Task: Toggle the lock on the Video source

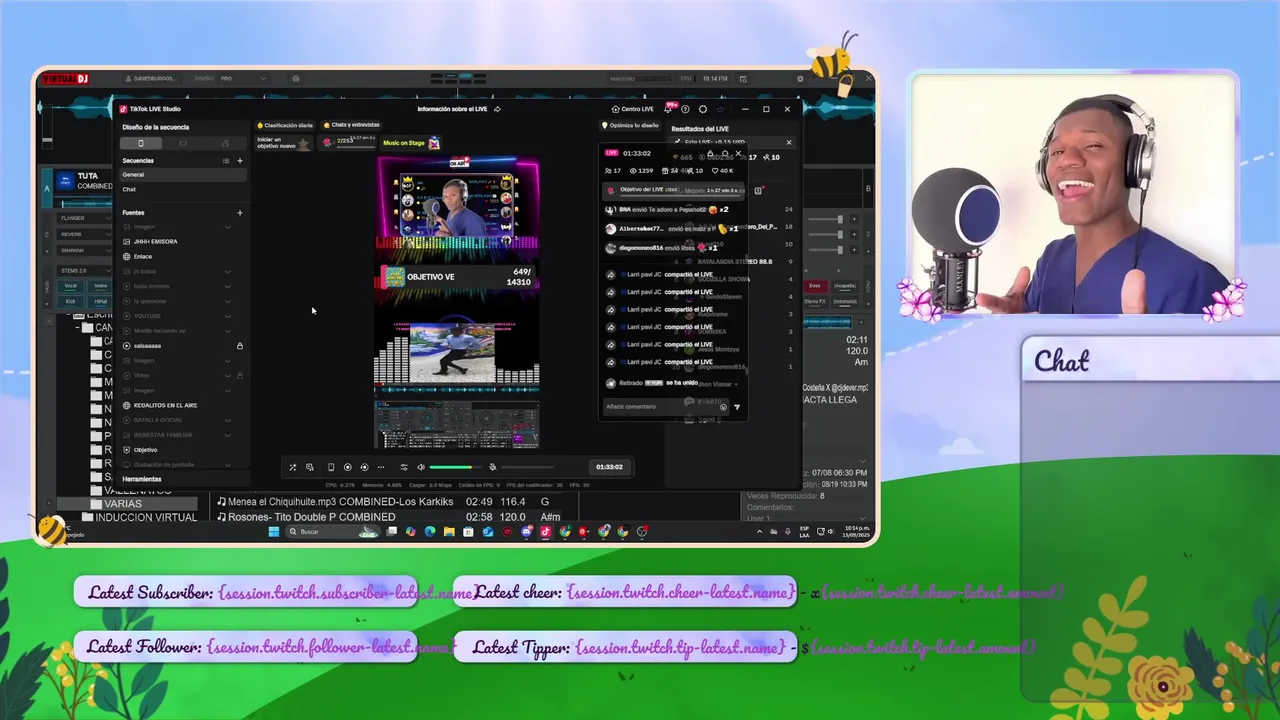Action: pos(239,375)
